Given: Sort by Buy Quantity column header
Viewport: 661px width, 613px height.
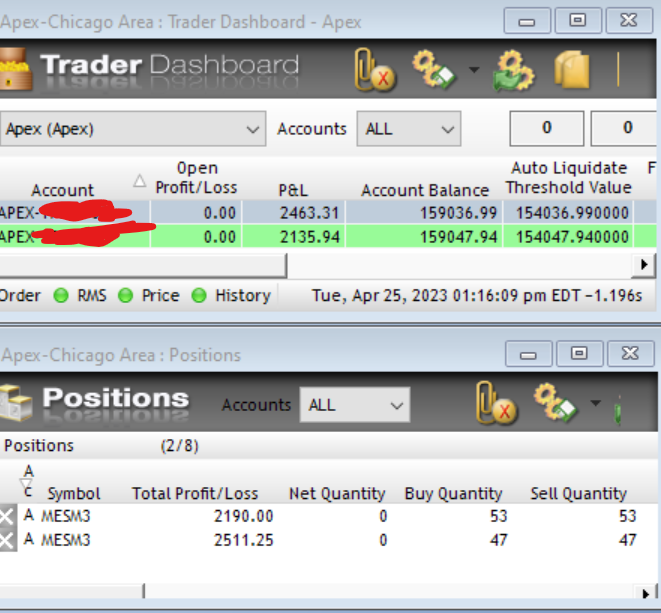Looking at the screenshot, I should (453, 493).
